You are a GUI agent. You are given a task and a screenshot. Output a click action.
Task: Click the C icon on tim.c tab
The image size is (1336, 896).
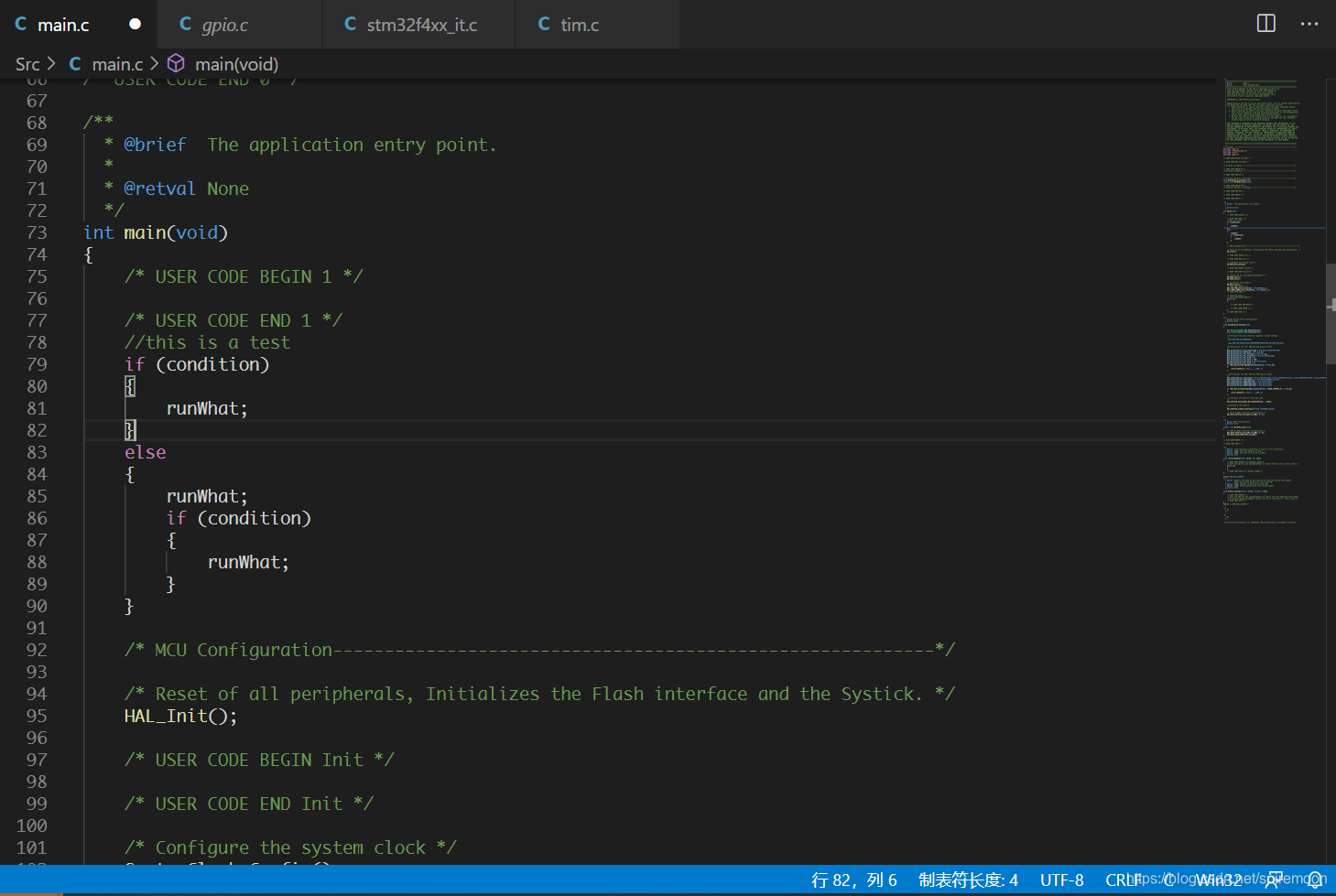click(544, 24)
